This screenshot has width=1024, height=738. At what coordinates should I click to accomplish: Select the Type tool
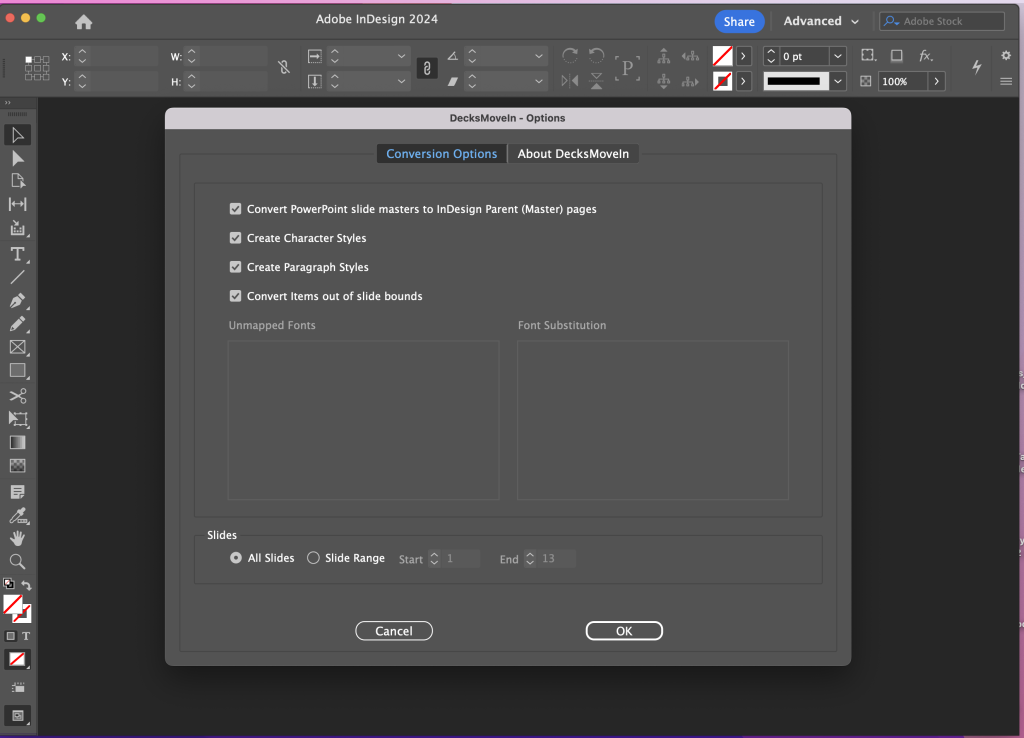[x=18, y=254]
